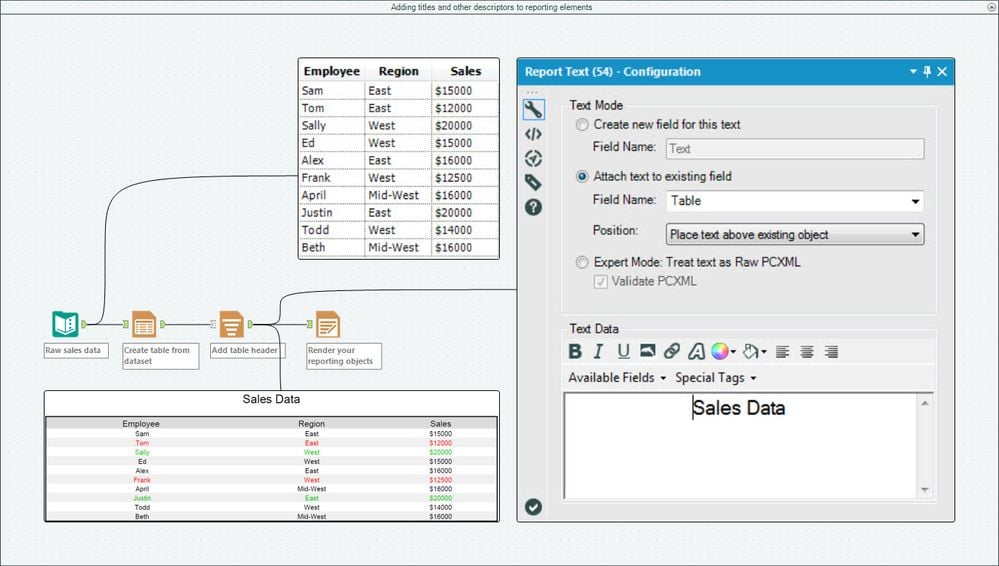Pin the Configuration panel
Image resolution: width=999 pixels, height=566 pixels.
[927, 71]
